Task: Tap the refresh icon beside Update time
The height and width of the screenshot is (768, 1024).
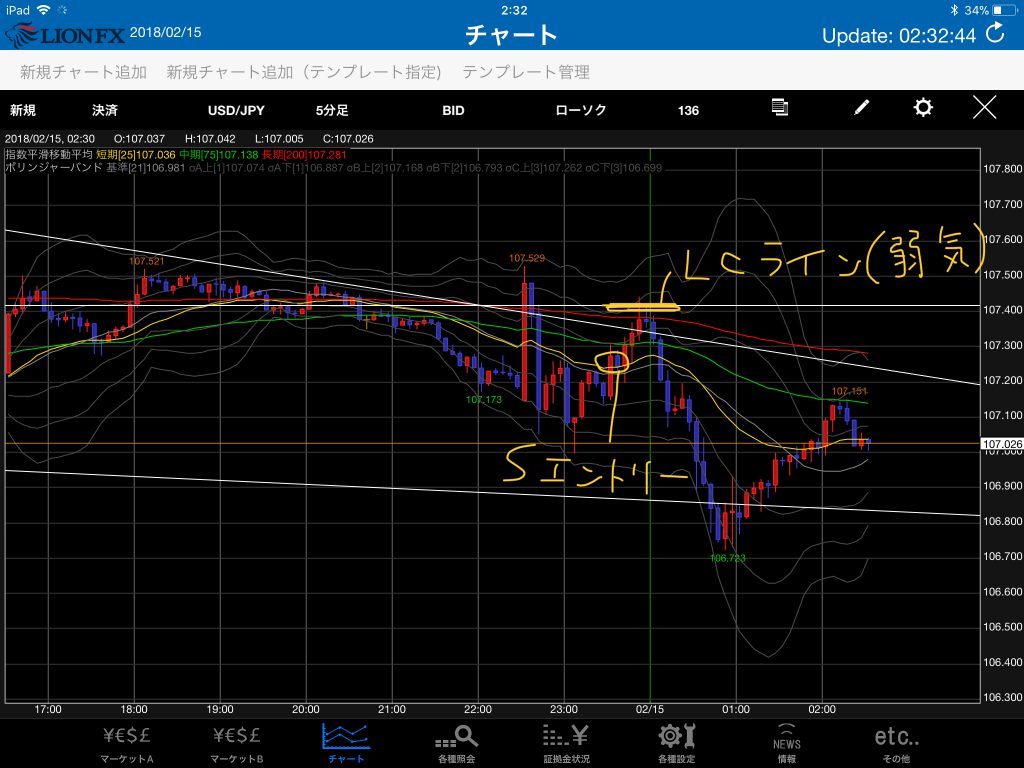Action: pos(995,34)
